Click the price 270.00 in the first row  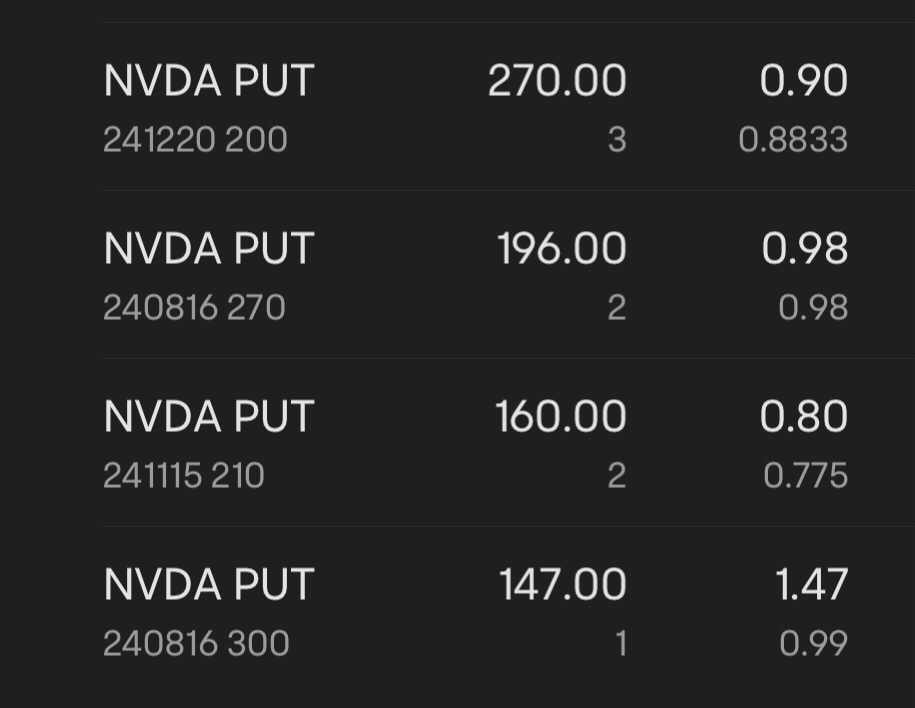558,80
